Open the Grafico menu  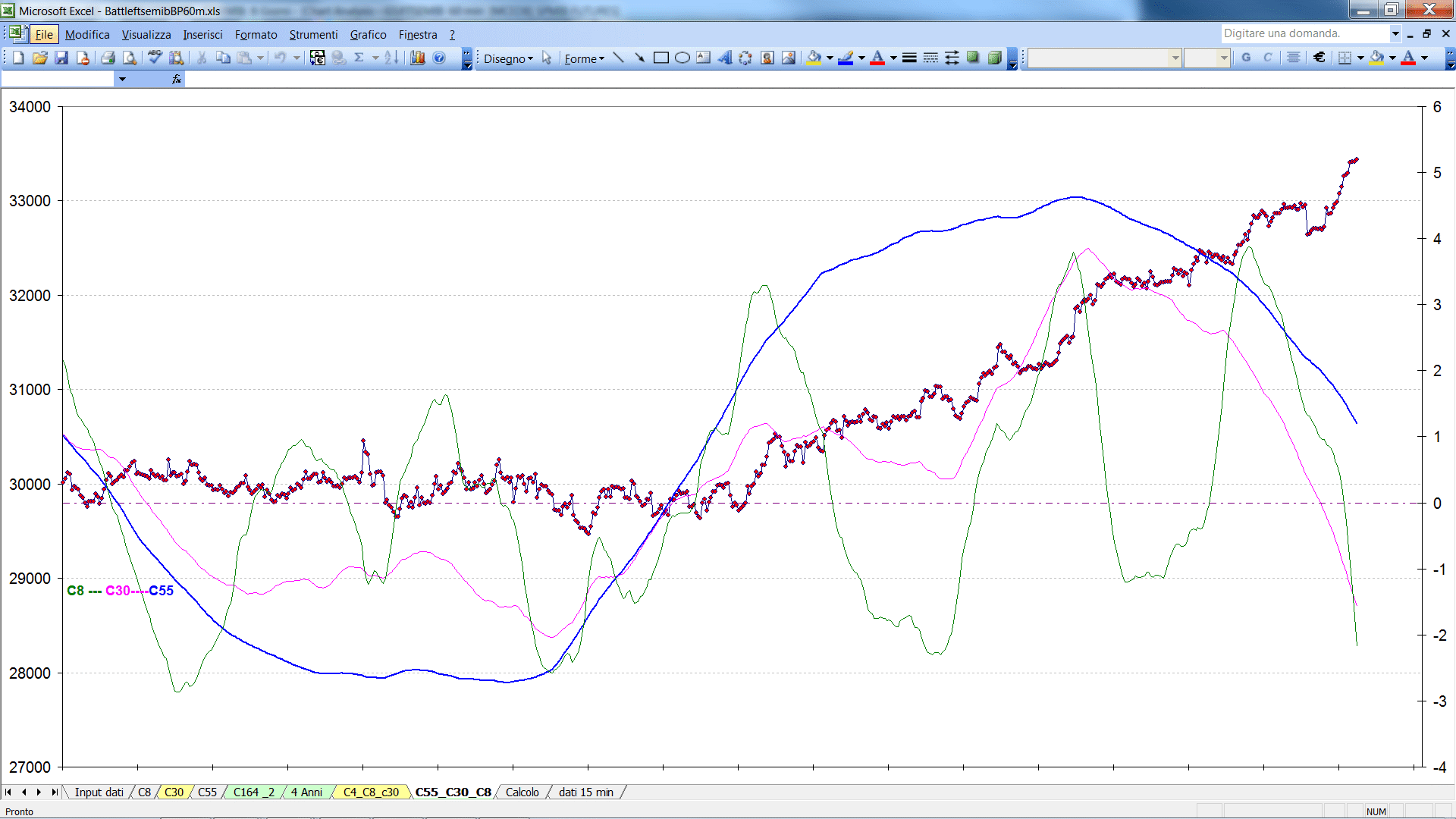[368, 34]
